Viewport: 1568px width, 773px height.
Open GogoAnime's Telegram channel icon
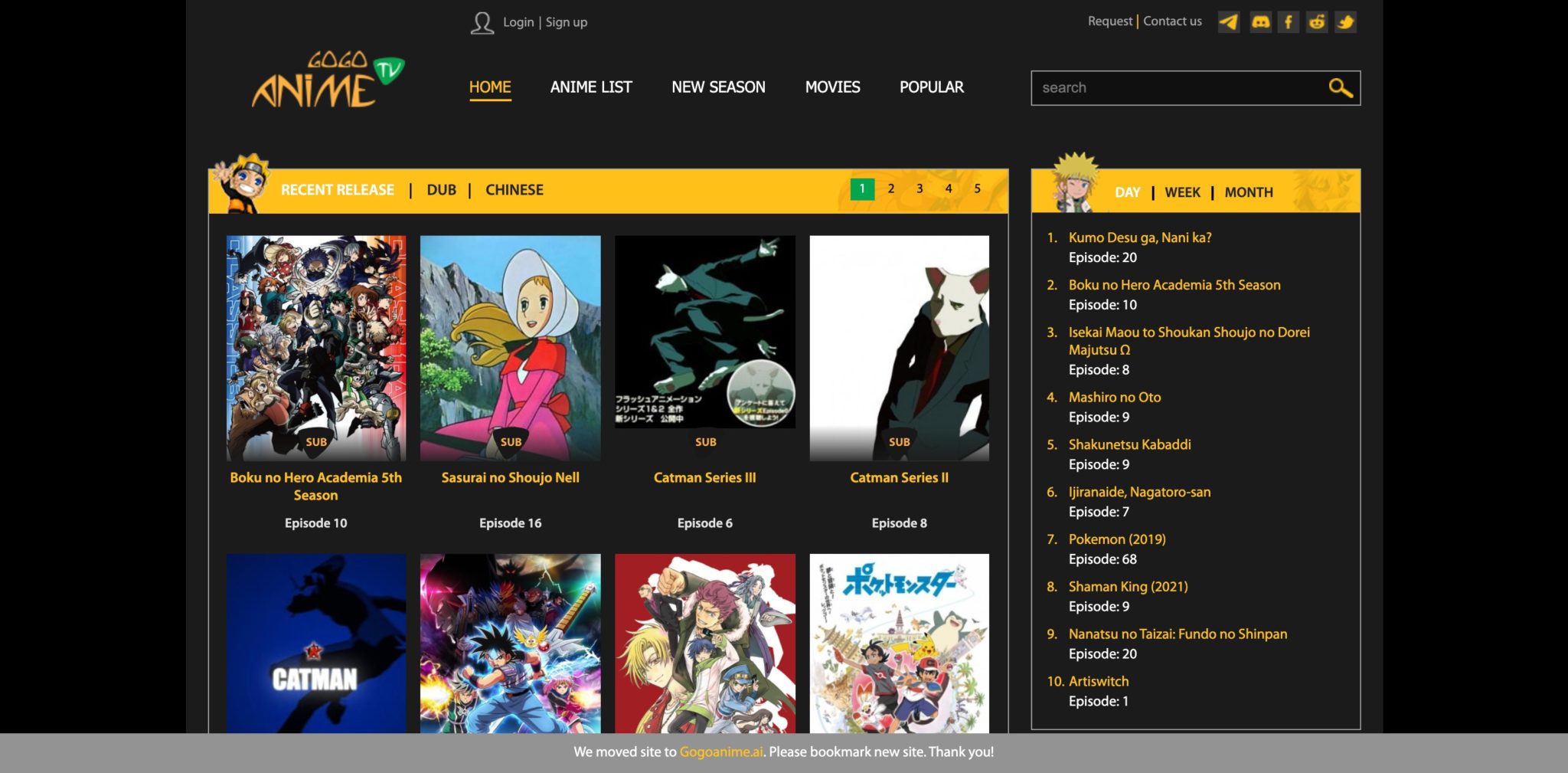pos(1229,22)
